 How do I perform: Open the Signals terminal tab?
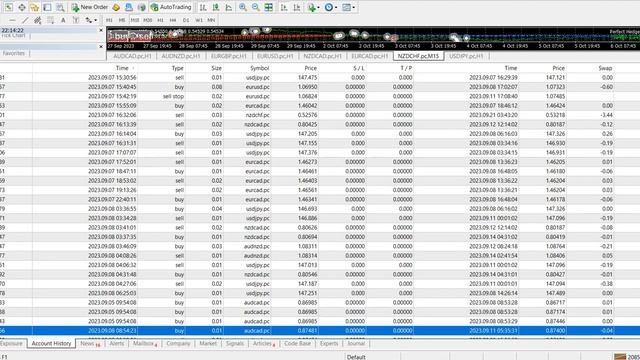[235, 344]
